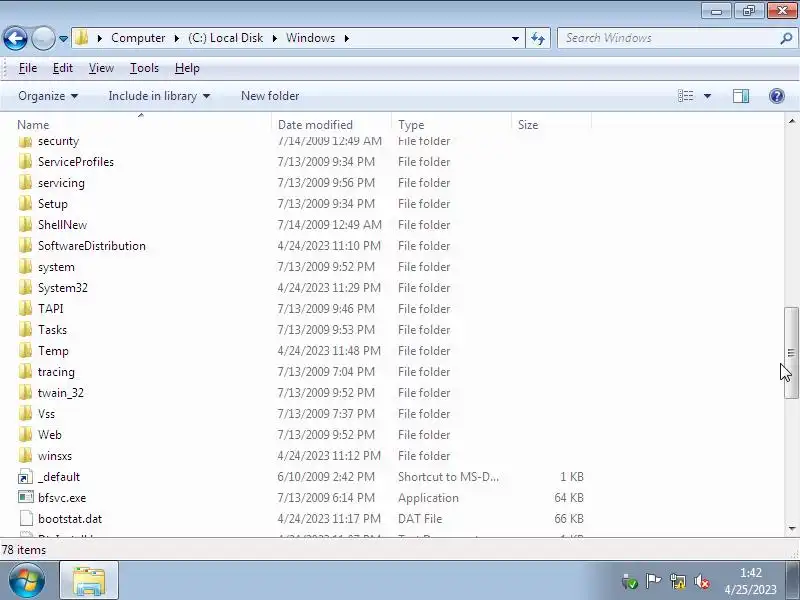Select the bfsvc.exe application icon

point(26,497)
